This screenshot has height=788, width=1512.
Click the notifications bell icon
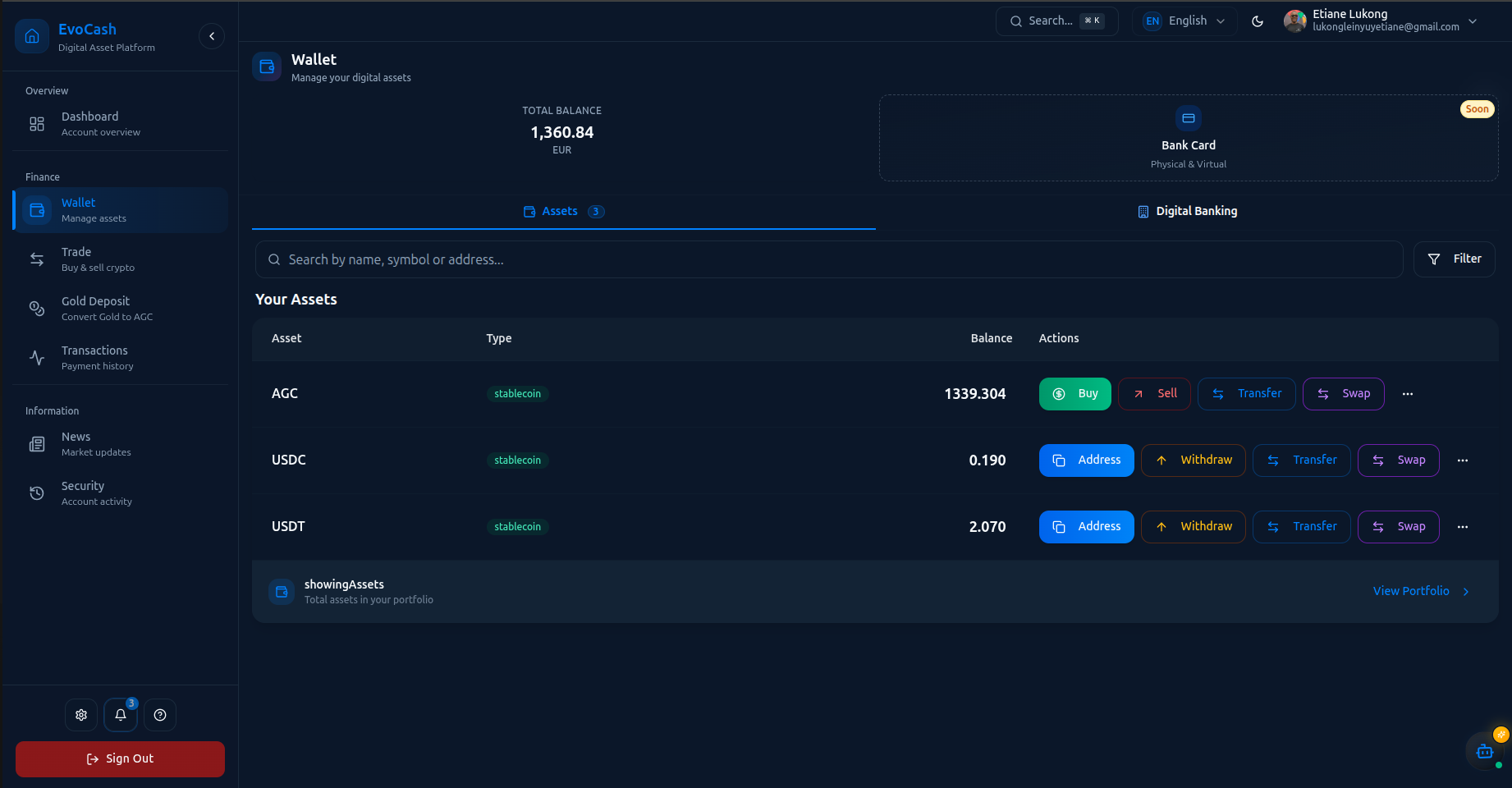pyautogui.click(x=120, y=714)
